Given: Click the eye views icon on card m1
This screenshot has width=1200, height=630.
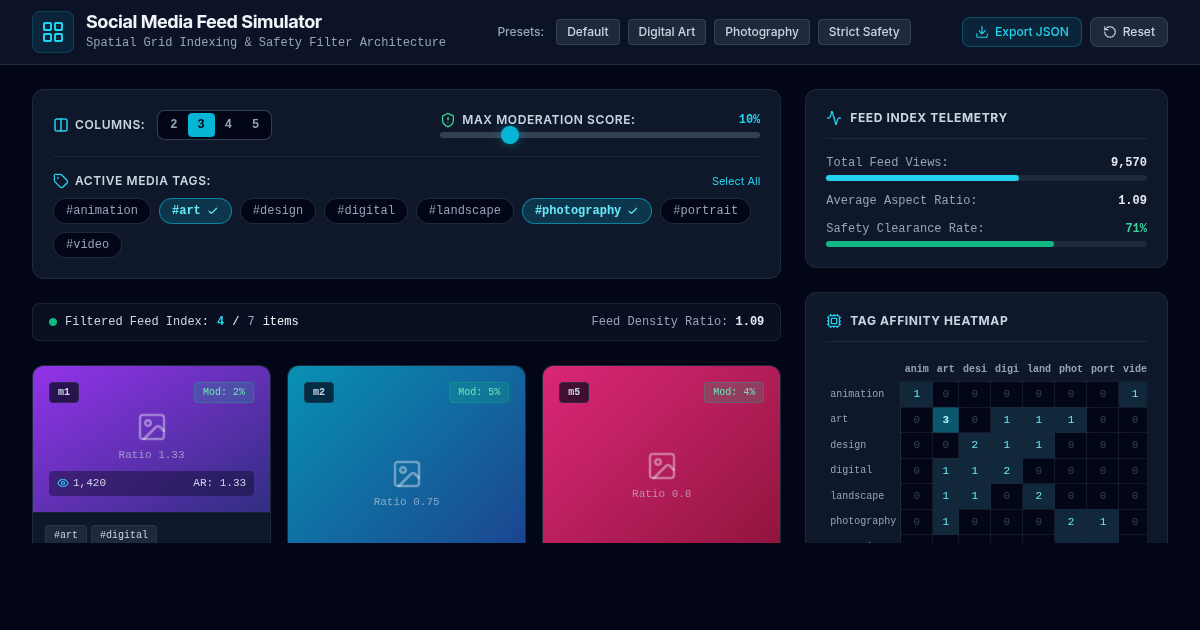Looking at the screenshot, I should (x=63, y=483).
